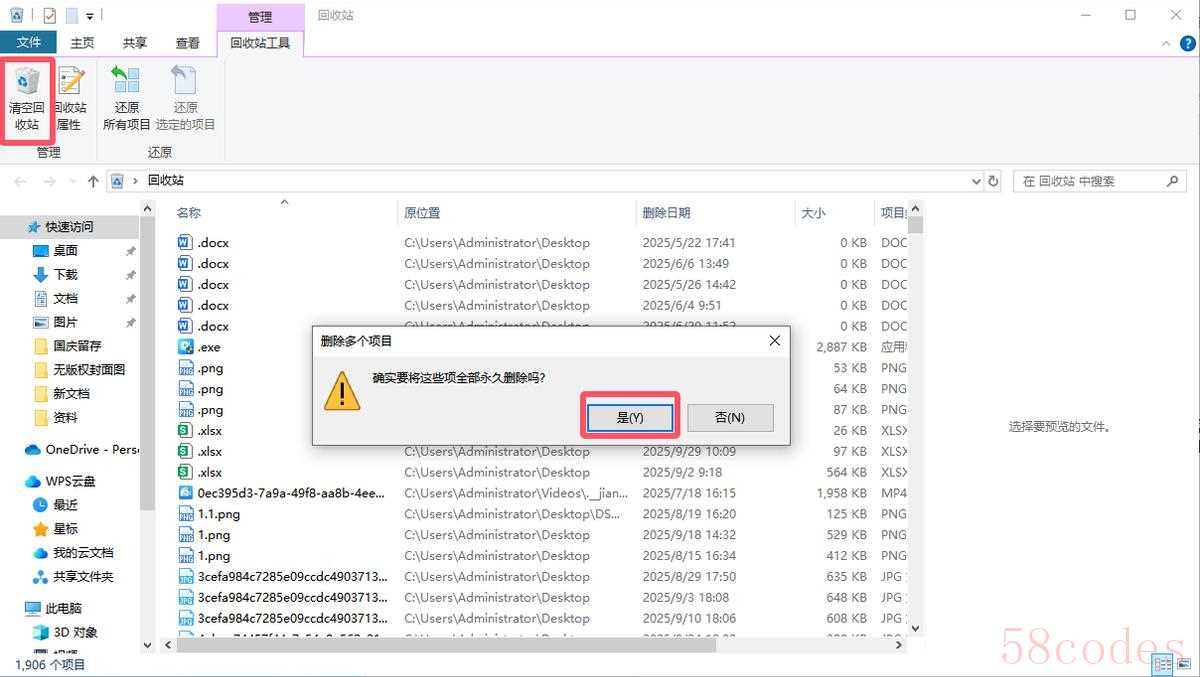Select the 0ec395d3 MP4 video file

(290, 493)
